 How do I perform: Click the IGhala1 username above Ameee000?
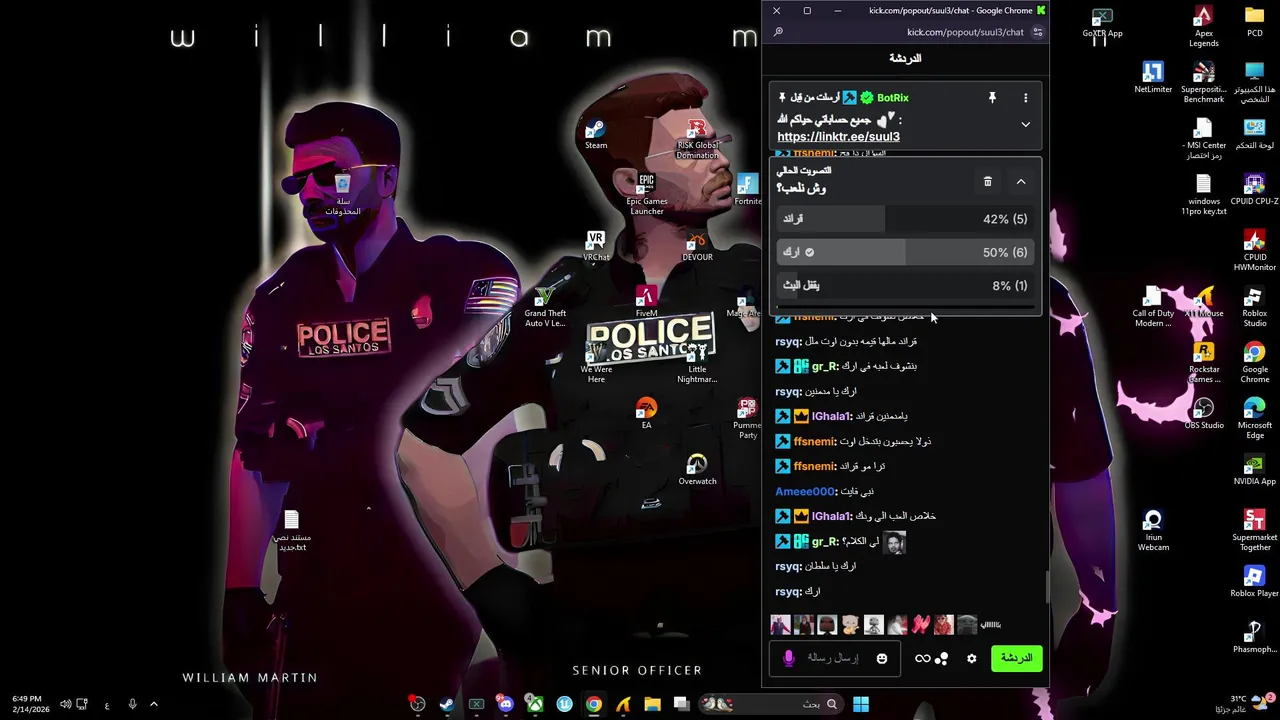coord(831,416)
